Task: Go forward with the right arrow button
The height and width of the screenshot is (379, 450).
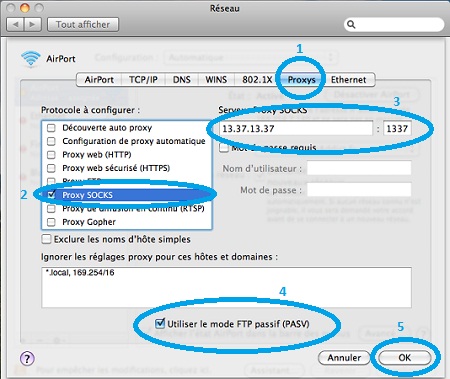Action: [33, 24]
